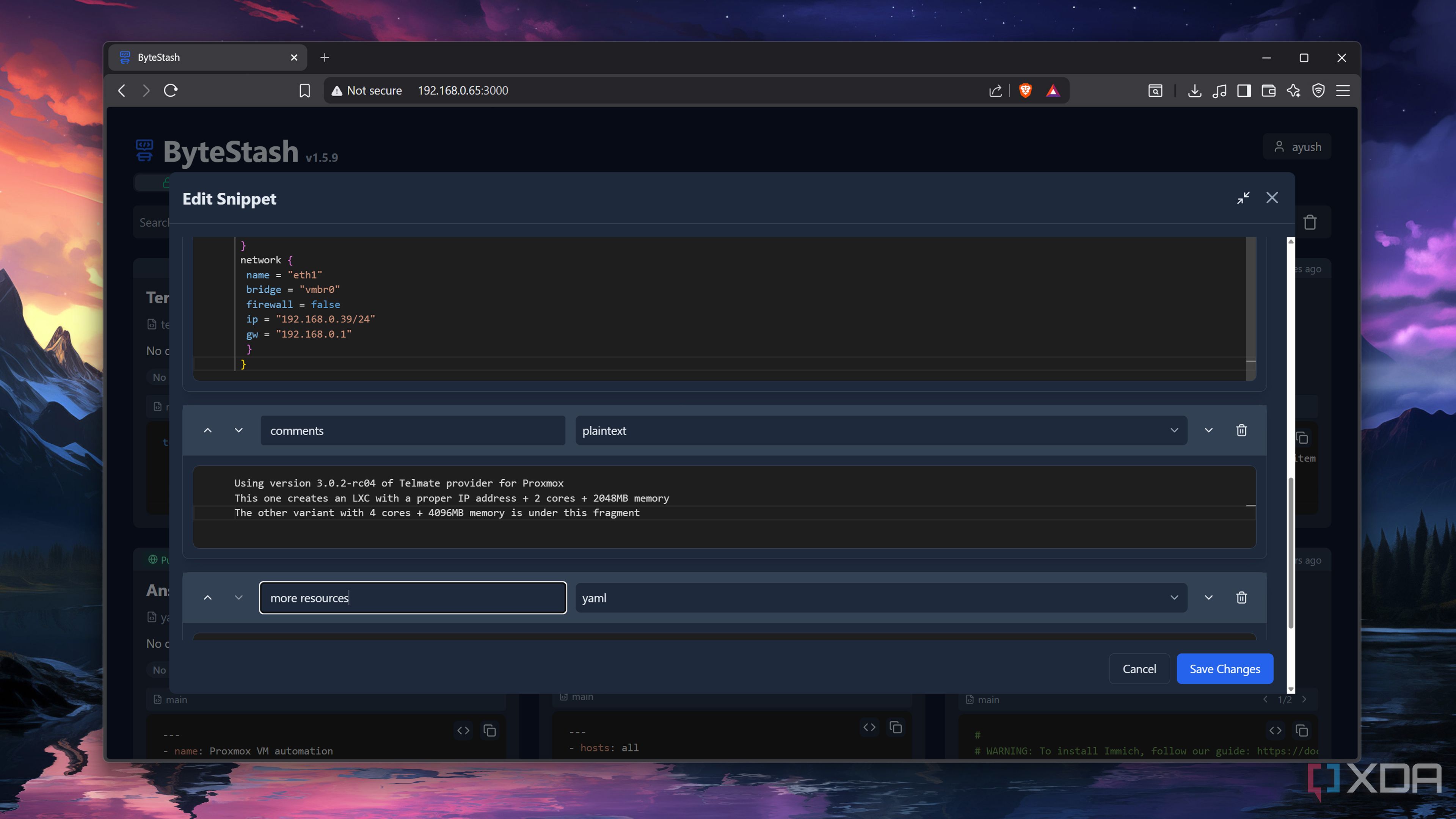Click the address bar URL
The width and height of the screenshot is (1456, 819).
(463, 91)
